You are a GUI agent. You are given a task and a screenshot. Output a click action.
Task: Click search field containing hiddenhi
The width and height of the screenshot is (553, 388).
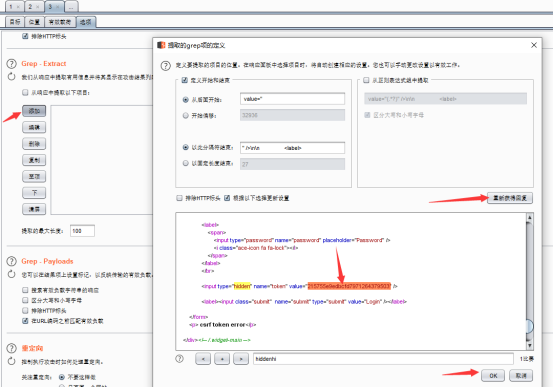tap(383, 359)
